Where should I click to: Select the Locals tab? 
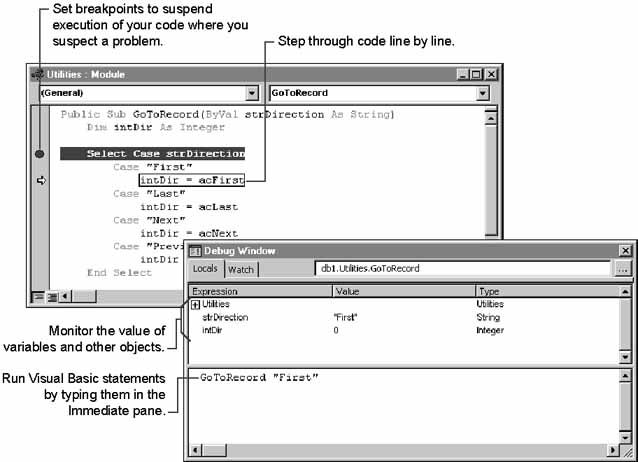[x=205, y=269]
